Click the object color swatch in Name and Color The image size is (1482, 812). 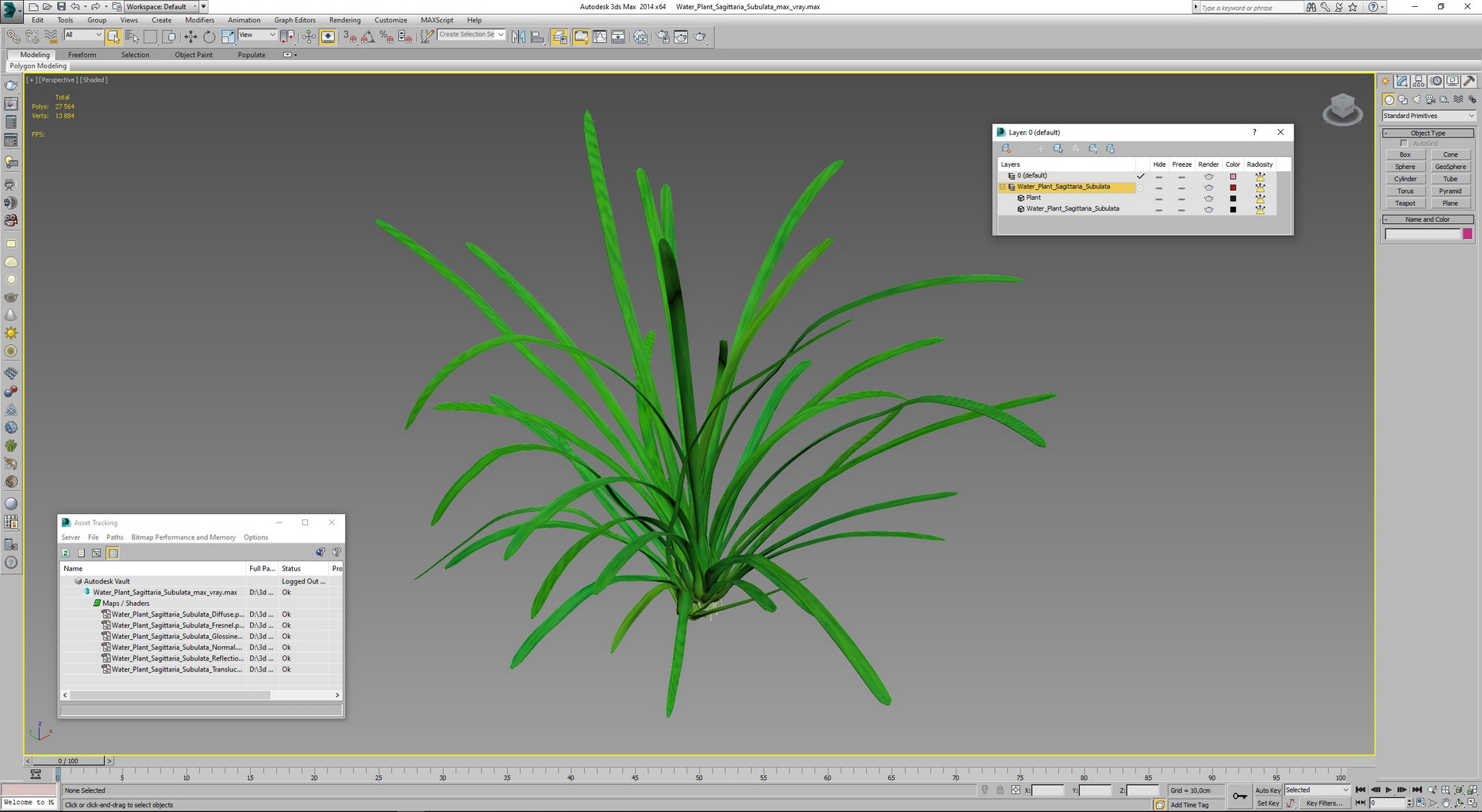click(1467, 234)
